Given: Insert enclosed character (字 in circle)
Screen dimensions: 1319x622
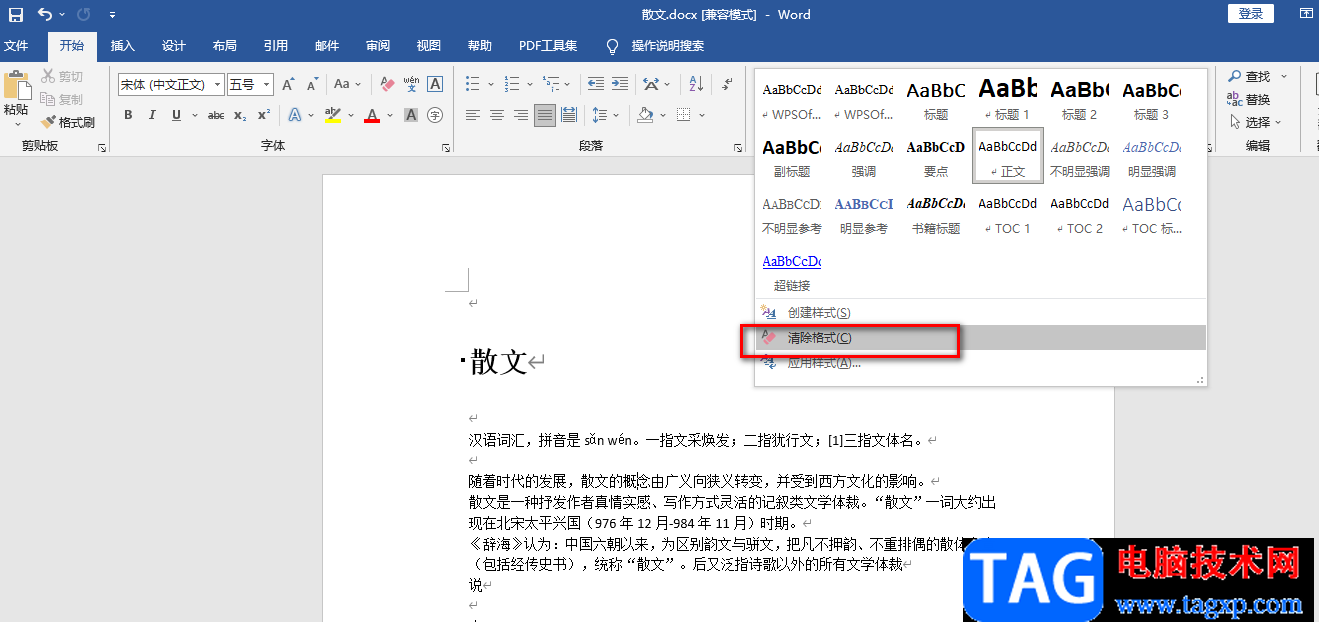Looking at the screenshot, I should 435,115.
